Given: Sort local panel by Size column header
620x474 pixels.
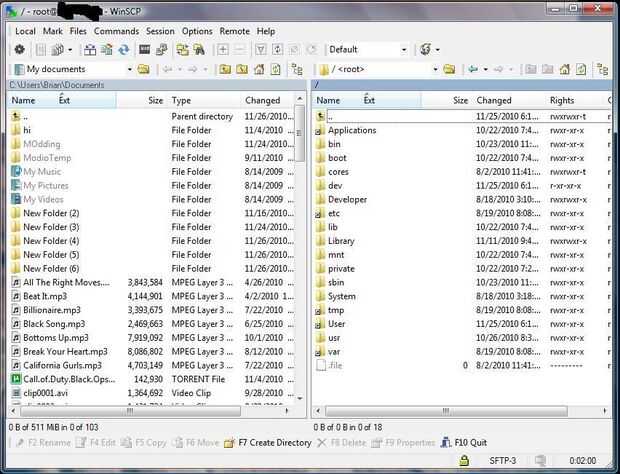Looking at the screenshot, I should (x=141, y=100).
